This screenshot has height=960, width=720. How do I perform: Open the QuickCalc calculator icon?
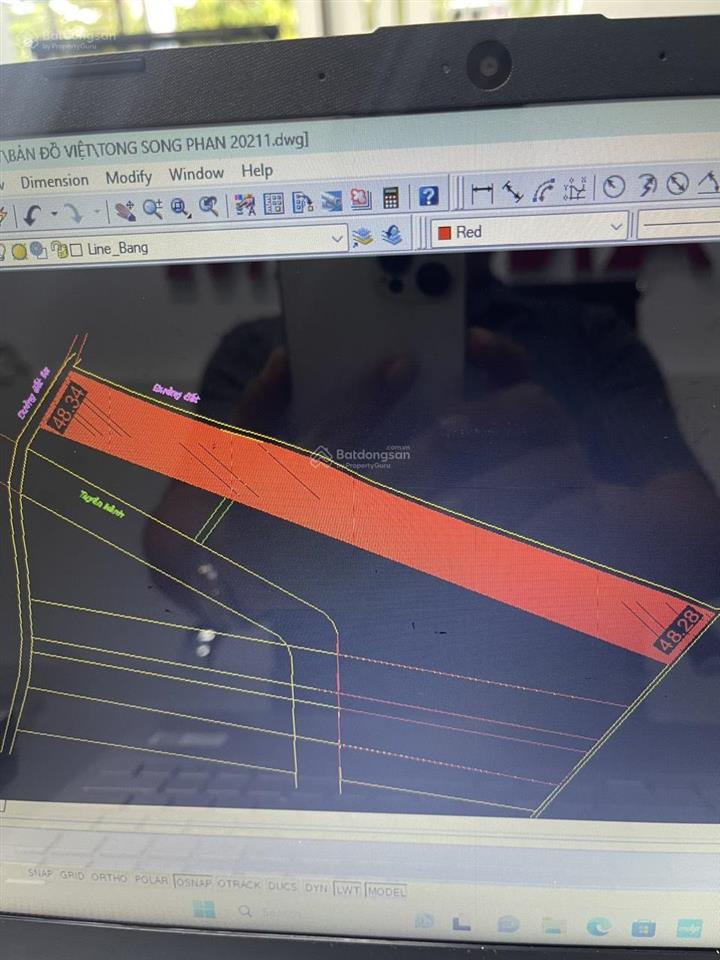pyautogui.click(x=391, y=198)
